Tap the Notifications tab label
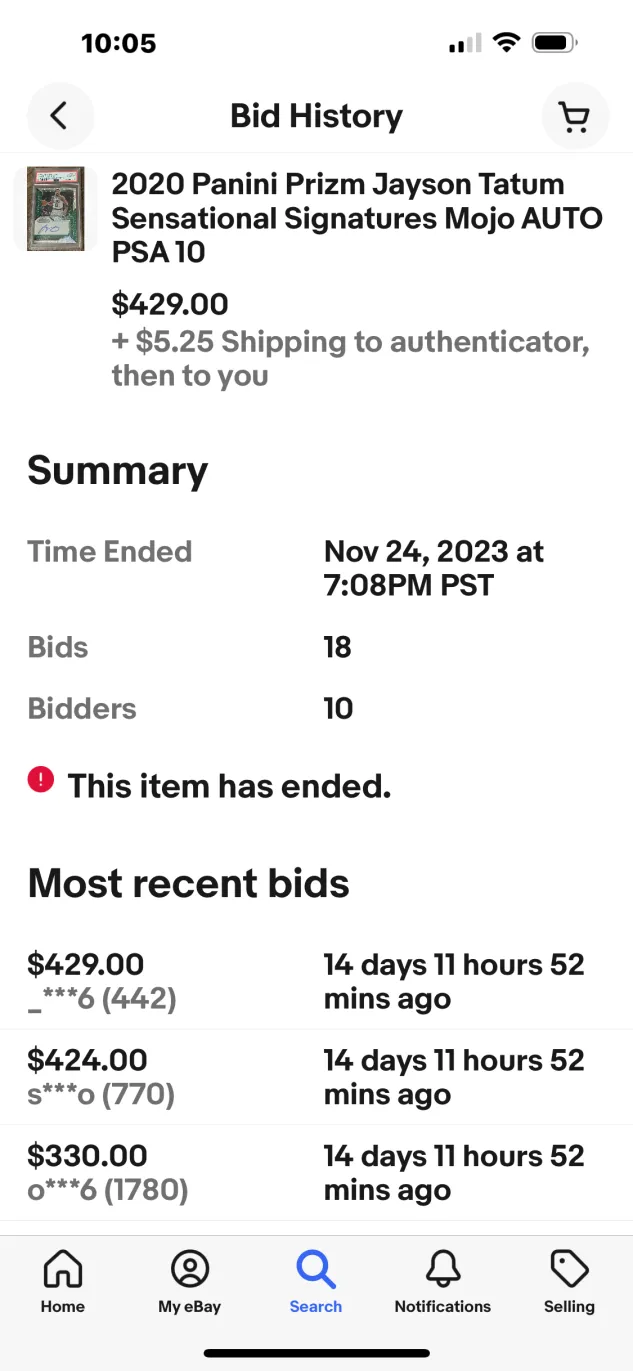Screen dimensions: 633x1371 pyautogui.click(x=443, y=1306)
